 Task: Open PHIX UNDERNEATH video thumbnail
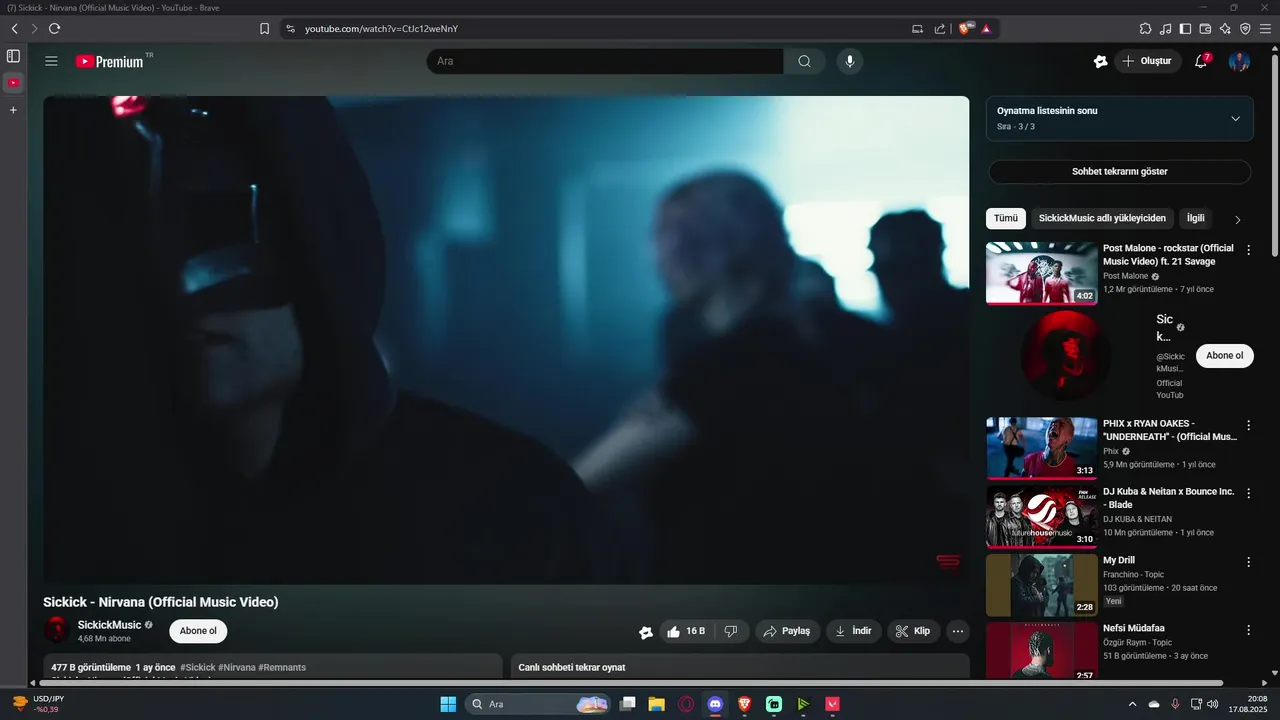(1042, 448)
